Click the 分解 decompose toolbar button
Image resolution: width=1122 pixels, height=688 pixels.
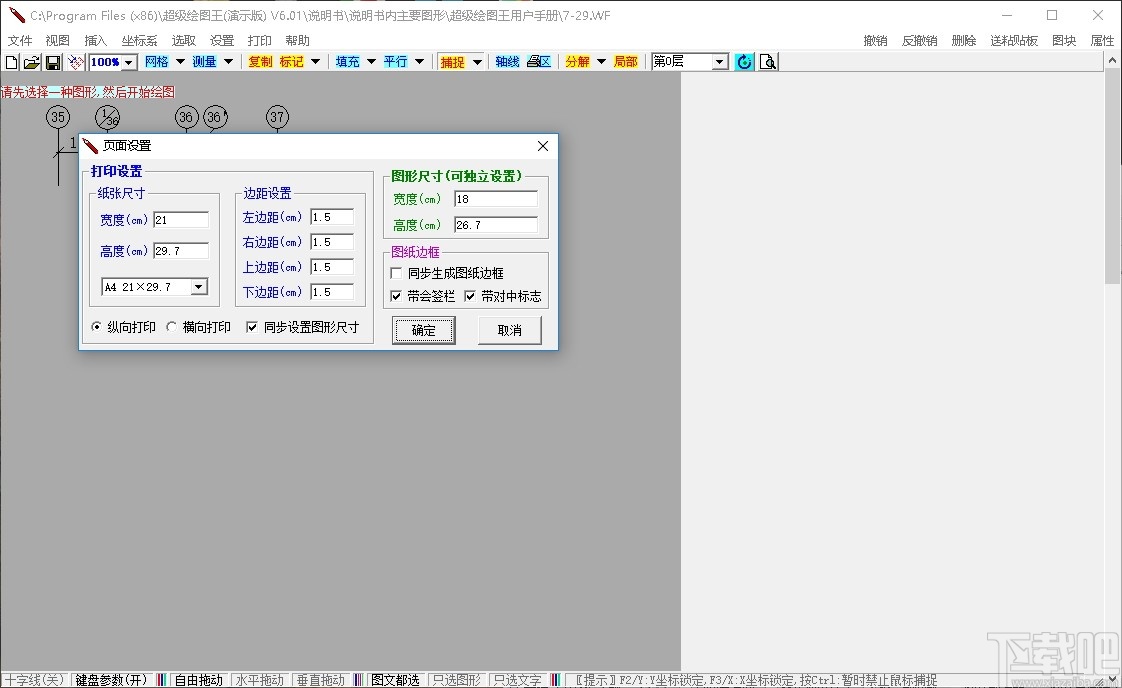point(577,62)
